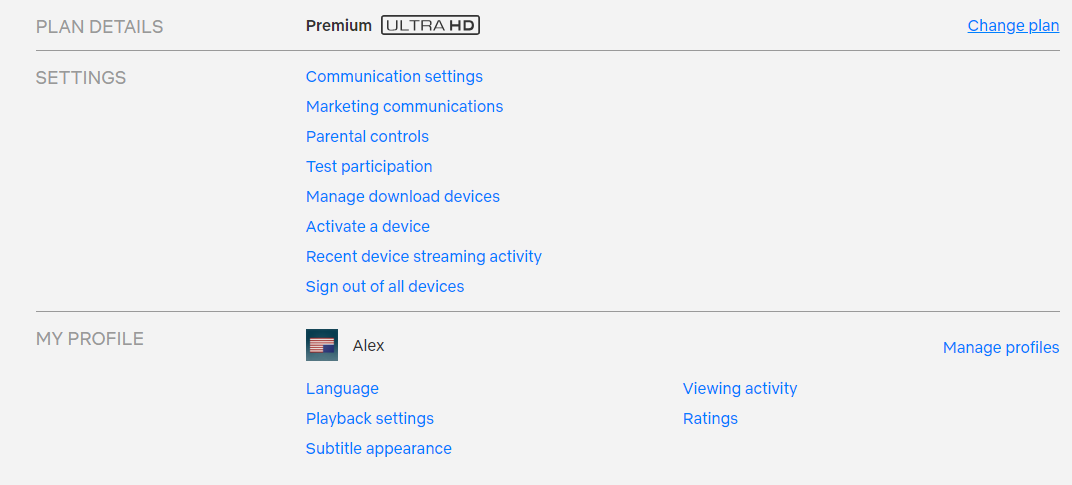Viewport: 1072px width, 485px height.
Task: Click the MY PROFILE section heading
Action: tap(90, 339)
